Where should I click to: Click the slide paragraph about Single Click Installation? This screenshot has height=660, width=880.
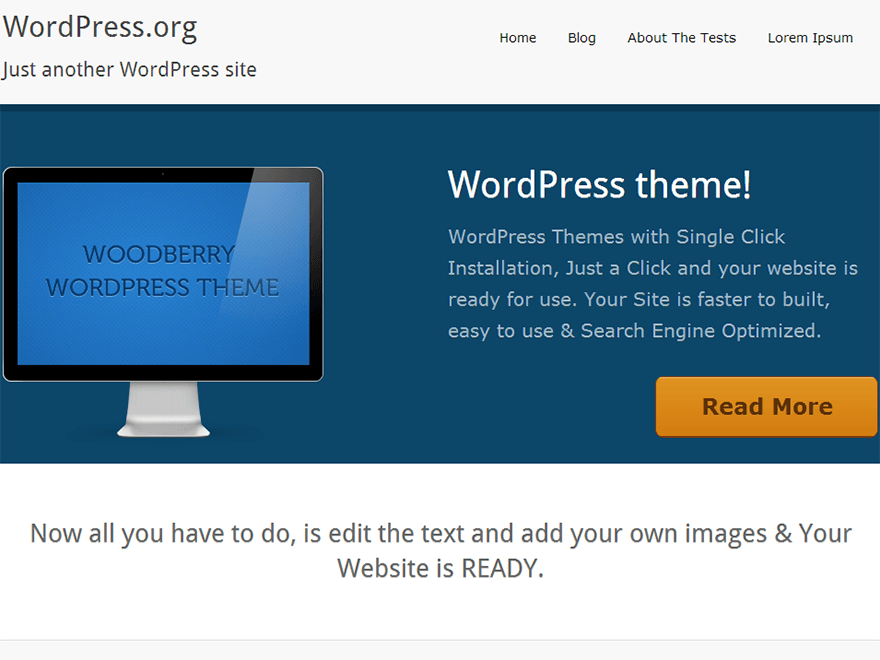[652, 283]
